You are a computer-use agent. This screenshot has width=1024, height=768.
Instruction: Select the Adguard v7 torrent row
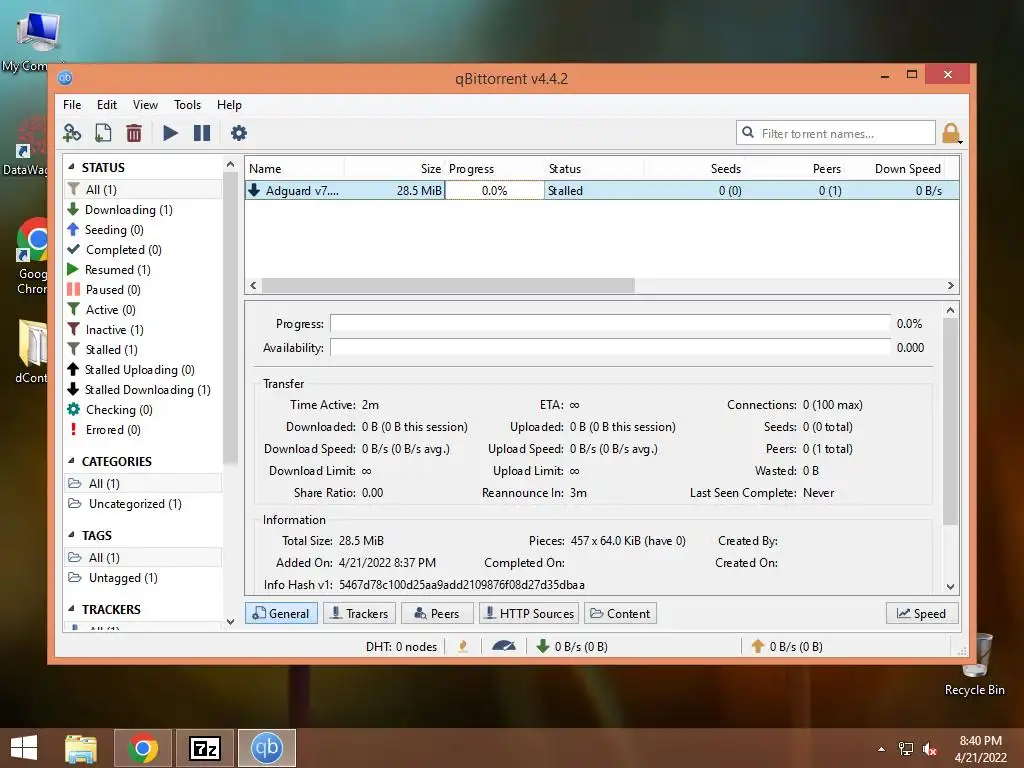601,191
